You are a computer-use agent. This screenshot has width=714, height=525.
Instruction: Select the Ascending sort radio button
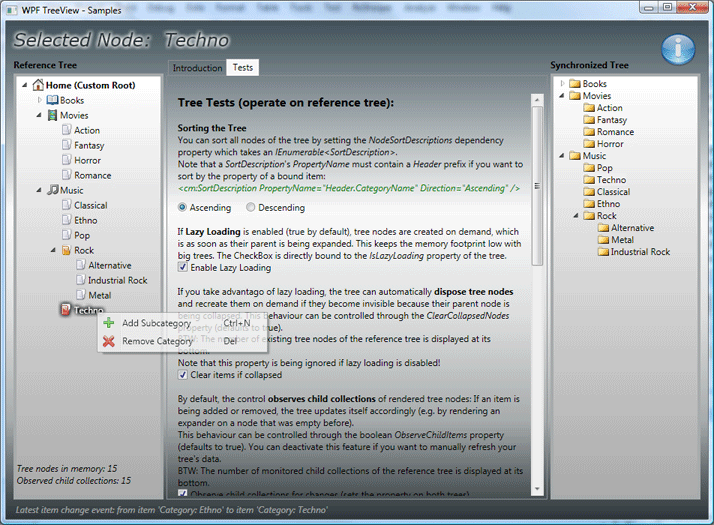[182, 207]
